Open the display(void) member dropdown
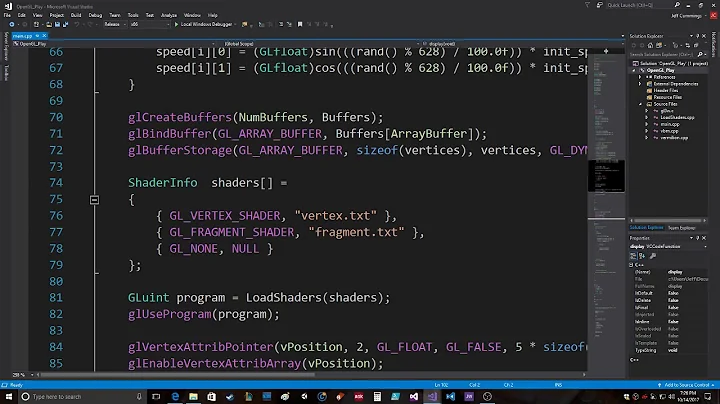The height and width of the screenshot is (404, 720). 523,44
